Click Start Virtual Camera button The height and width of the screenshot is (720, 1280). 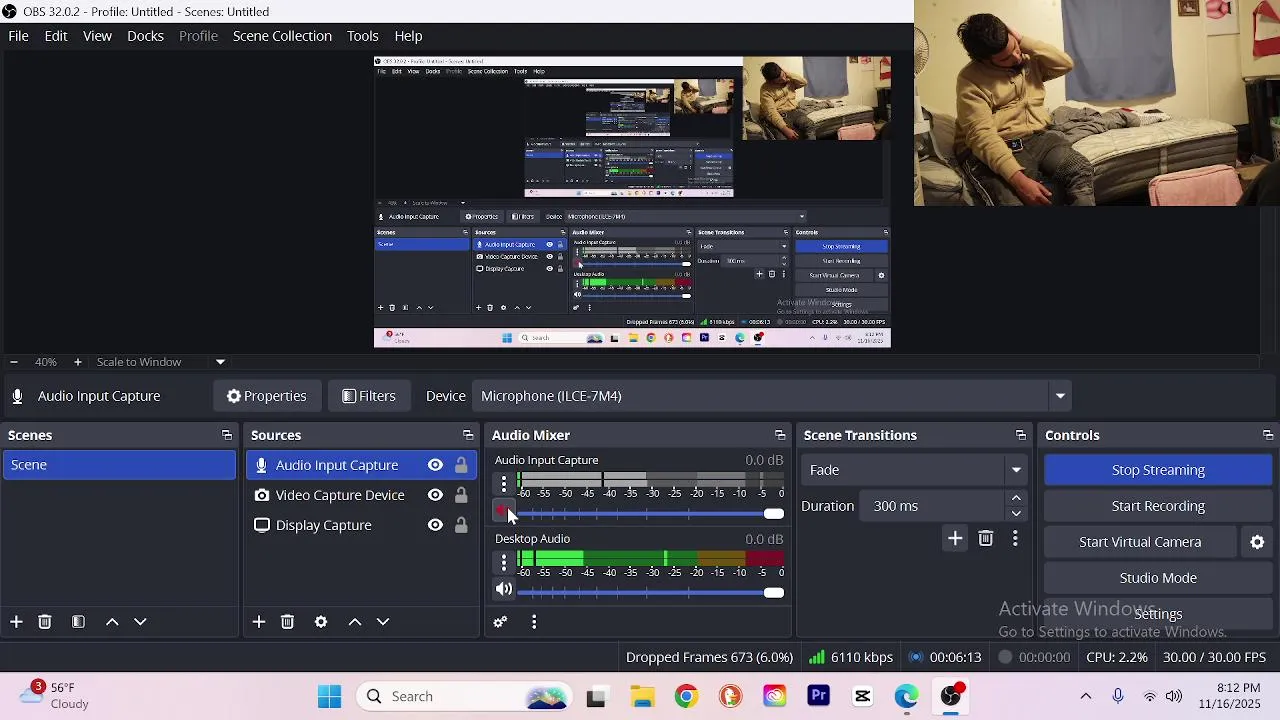1140,542
